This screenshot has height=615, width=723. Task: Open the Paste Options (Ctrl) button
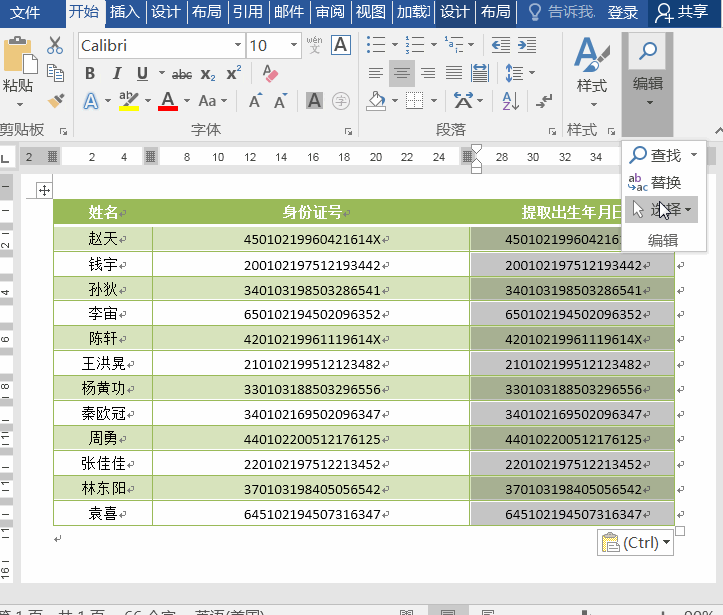click(x=635, y=543)
